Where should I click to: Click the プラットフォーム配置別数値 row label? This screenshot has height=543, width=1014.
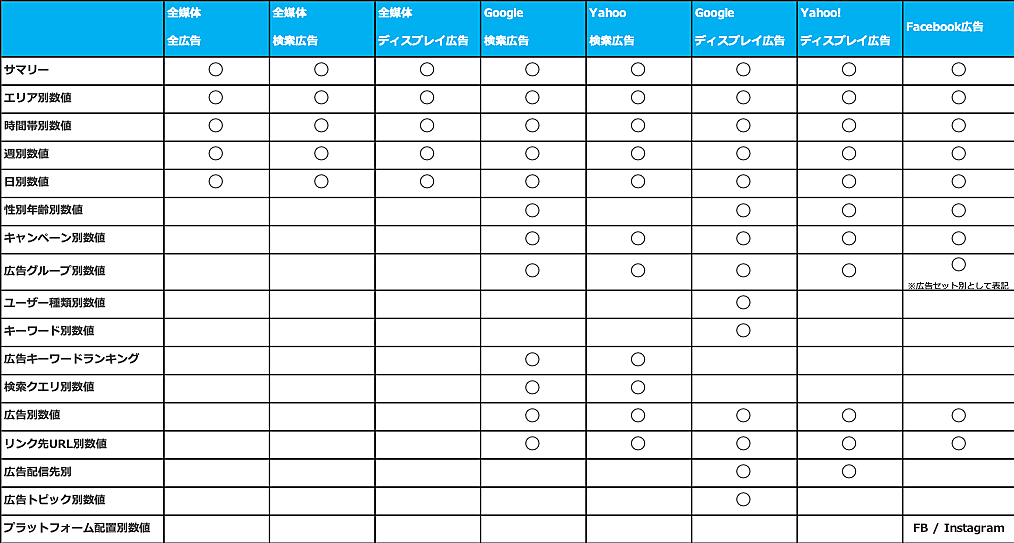pyautogui.click(x=76, y=527)
